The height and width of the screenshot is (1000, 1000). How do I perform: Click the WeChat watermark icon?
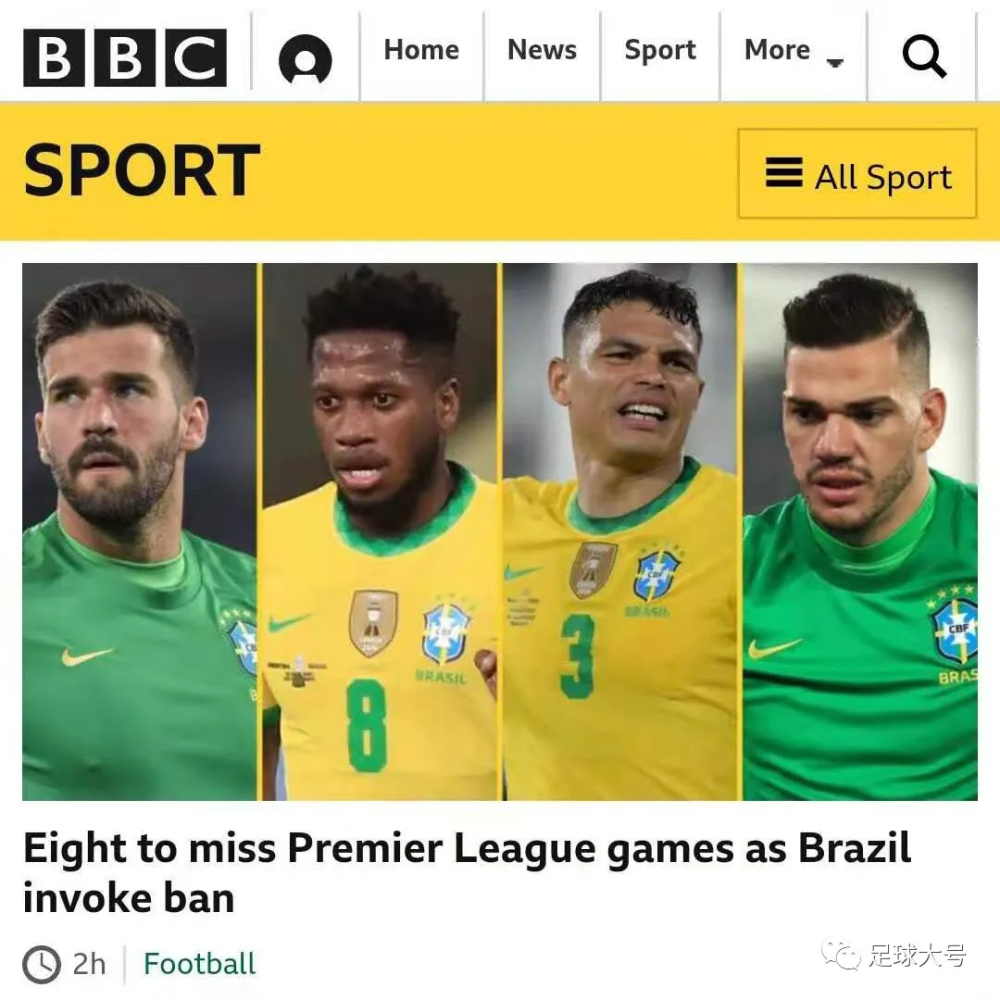tap(841, 955)
